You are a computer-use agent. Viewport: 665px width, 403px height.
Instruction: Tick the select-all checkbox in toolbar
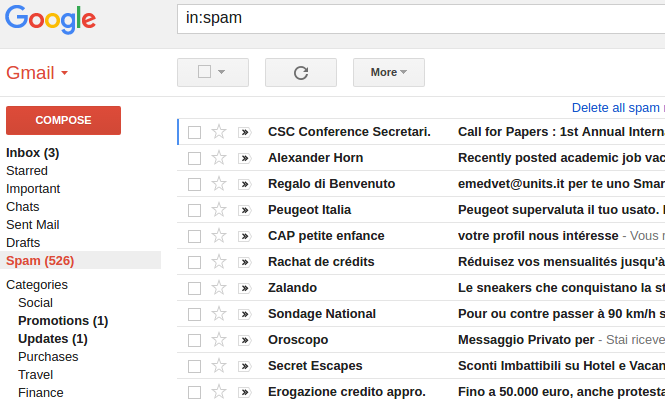(x=204, y=72)
